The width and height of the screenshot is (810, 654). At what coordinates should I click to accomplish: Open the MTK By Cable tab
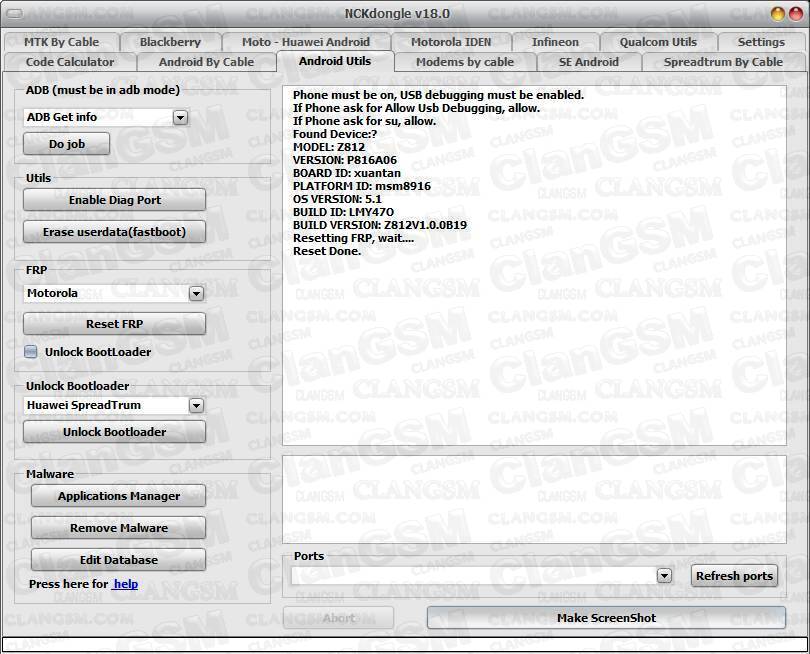(61, 42)
